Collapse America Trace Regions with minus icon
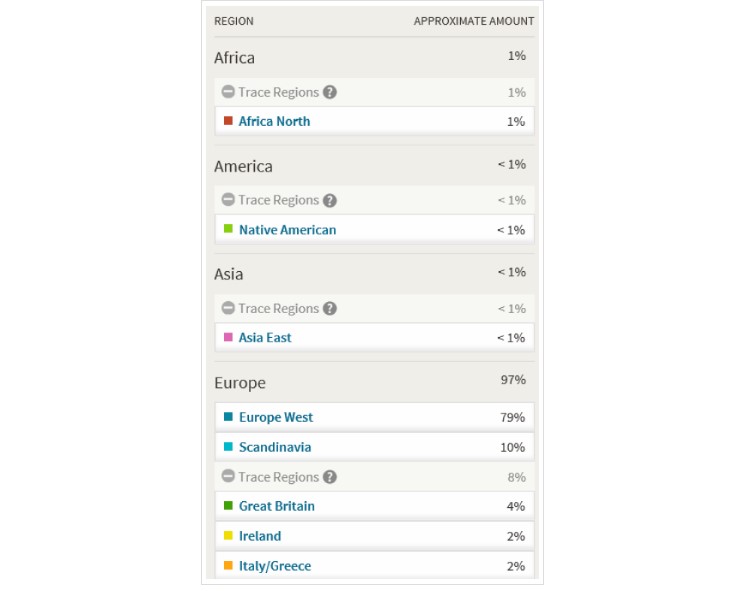Image resolution: width=747 pixels, height=591 pixels. click(x=228, y=200)
